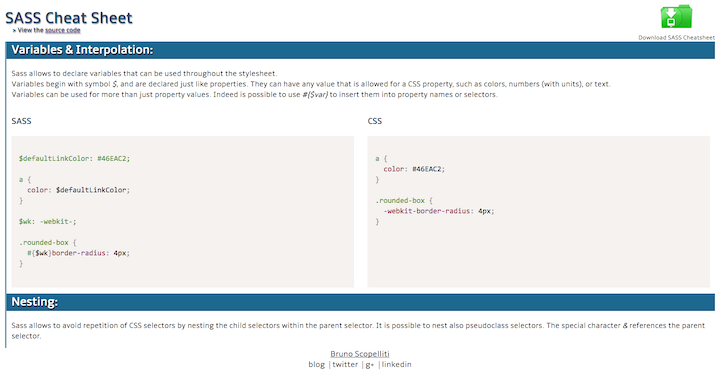Click '.rounded-box {' in SASS code block
720x378 pixels.
point(48,243)
